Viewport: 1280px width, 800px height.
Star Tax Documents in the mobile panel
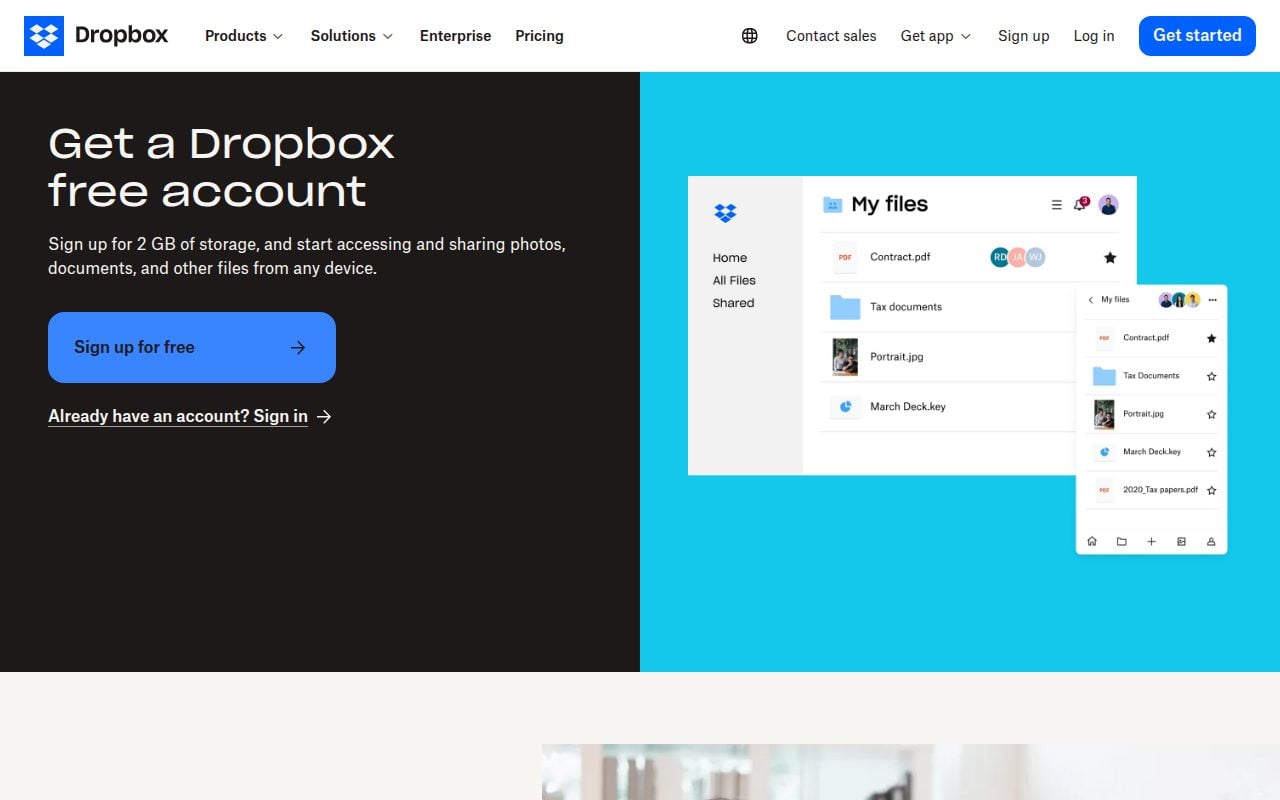pyautogui.click(x=1211, y=377)
